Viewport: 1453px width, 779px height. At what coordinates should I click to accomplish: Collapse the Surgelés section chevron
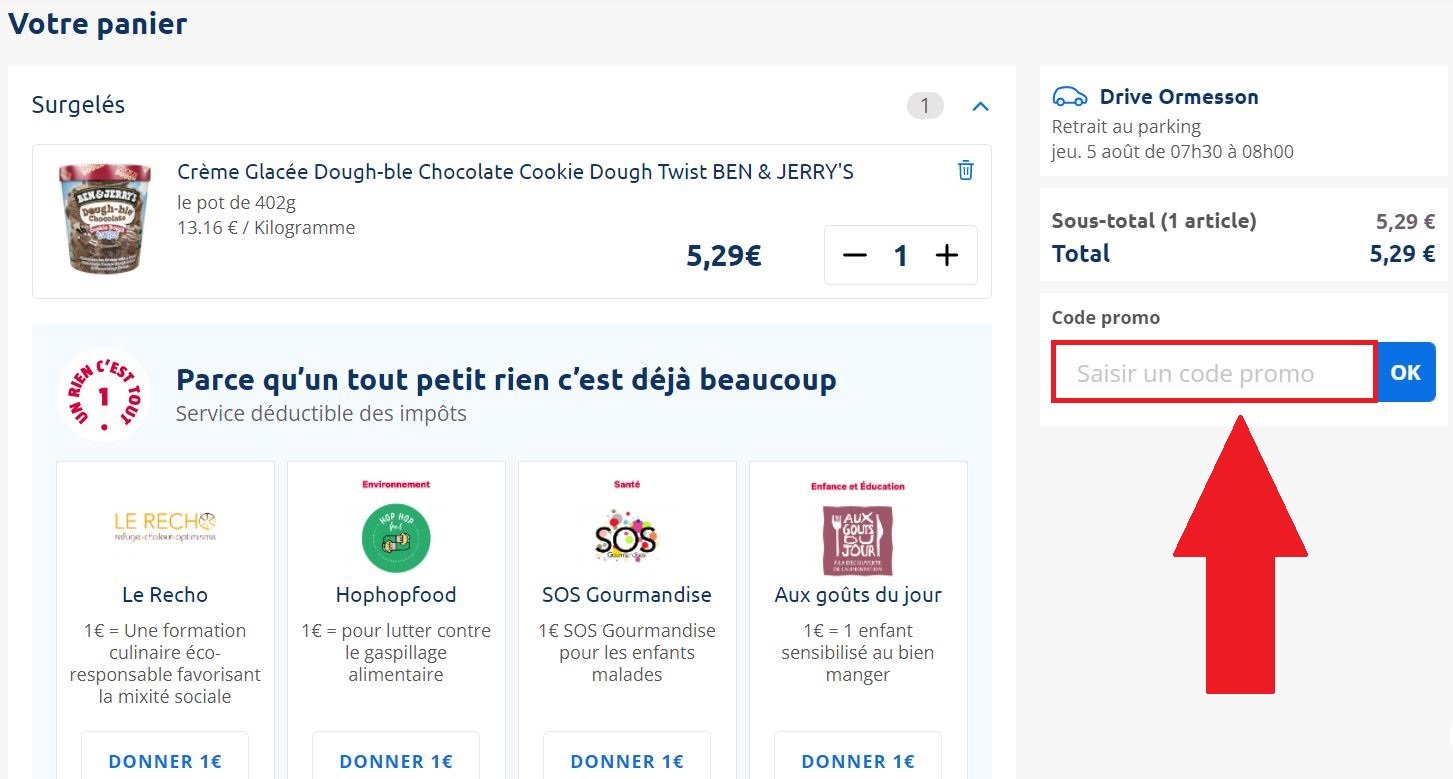pyautogui.click(x=980, y=106)
